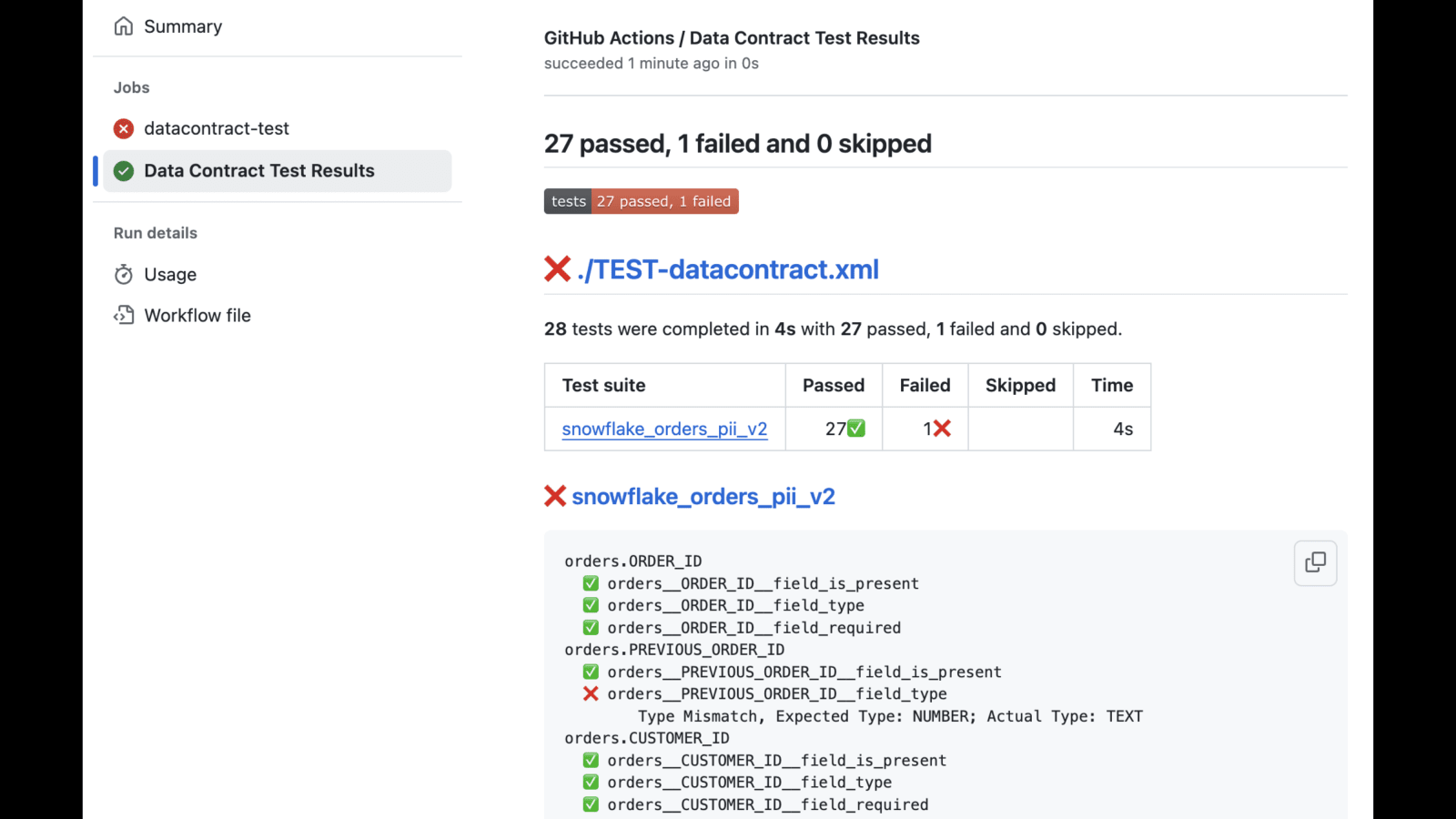This screenshot has width=1456, height=819.
Task: Open the ./TEST-datacontract.xml heading link
Action: [728, 269]
